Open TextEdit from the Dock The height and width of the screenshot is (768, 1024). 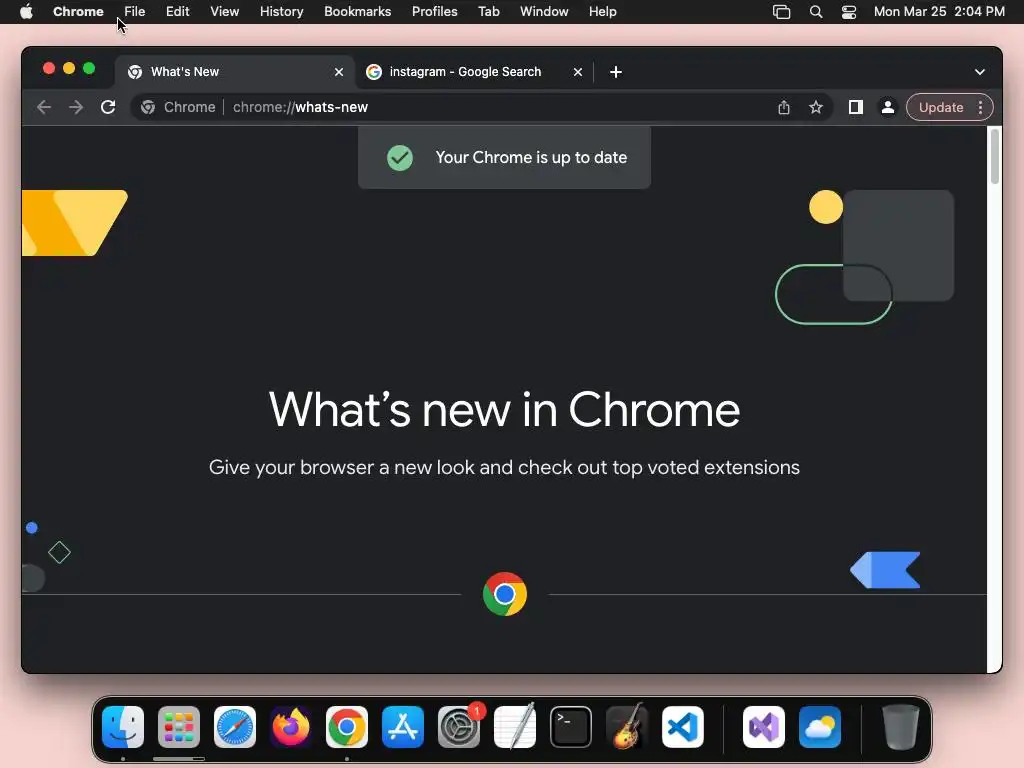[x=515, y=727]
